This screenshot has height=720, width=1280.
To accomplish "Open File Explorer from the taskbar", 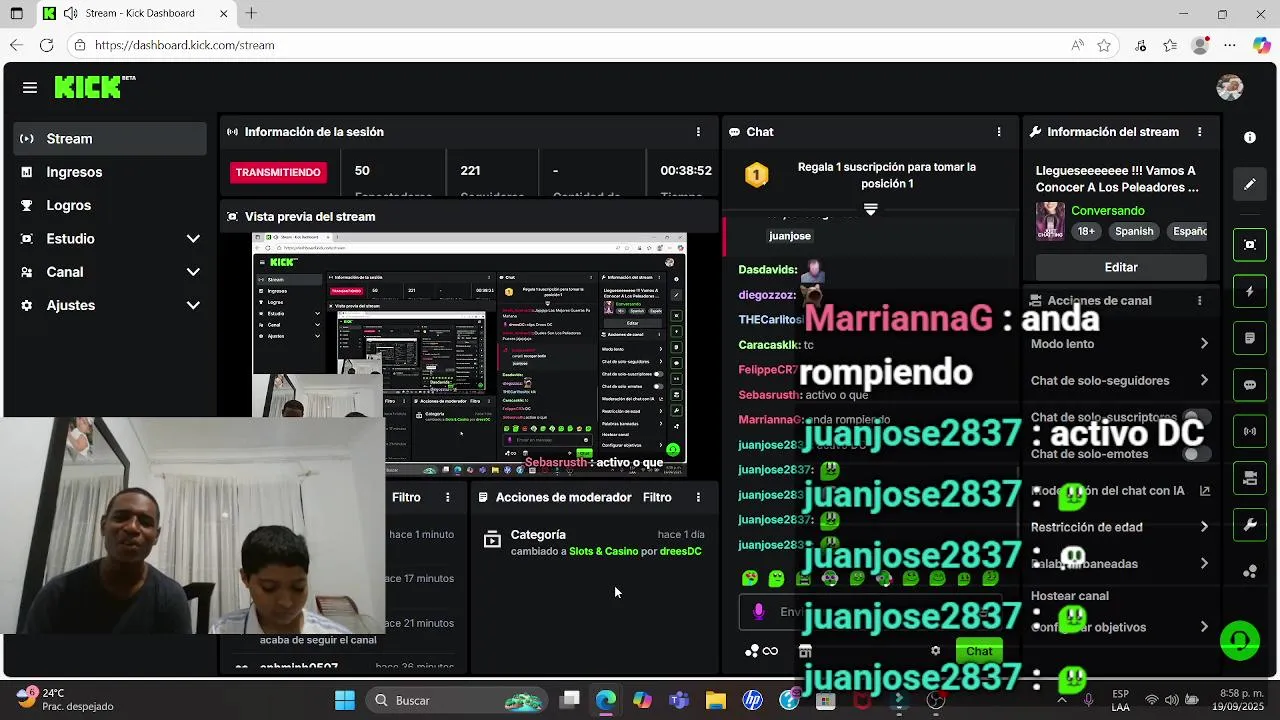I will 716,700.
